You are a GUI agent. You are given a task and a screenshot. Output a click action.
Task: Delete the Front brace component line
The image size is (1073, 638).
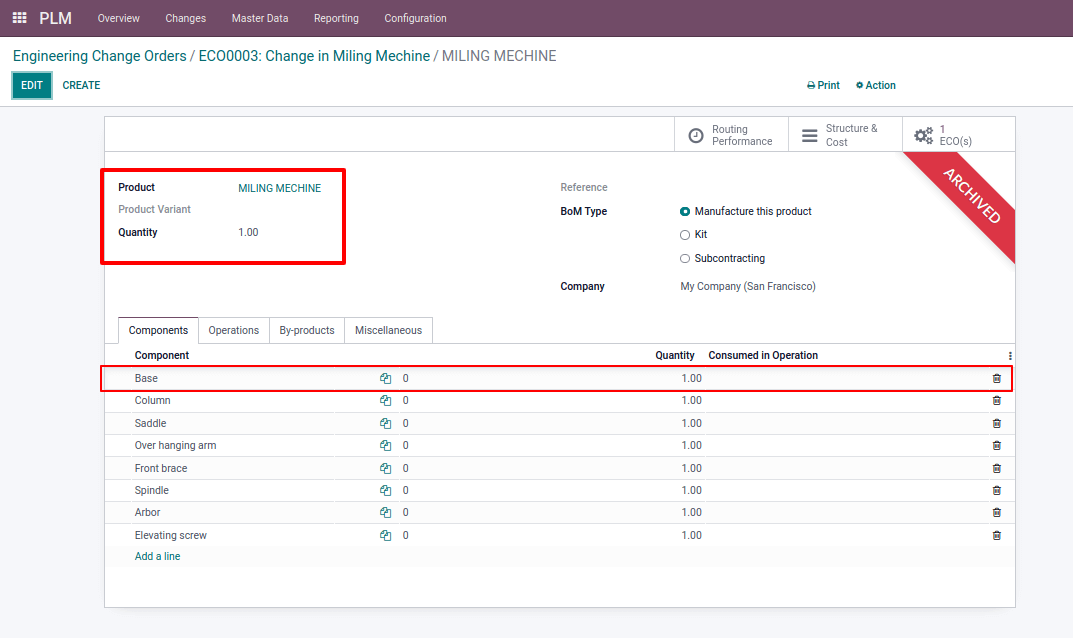click(996, 468)
